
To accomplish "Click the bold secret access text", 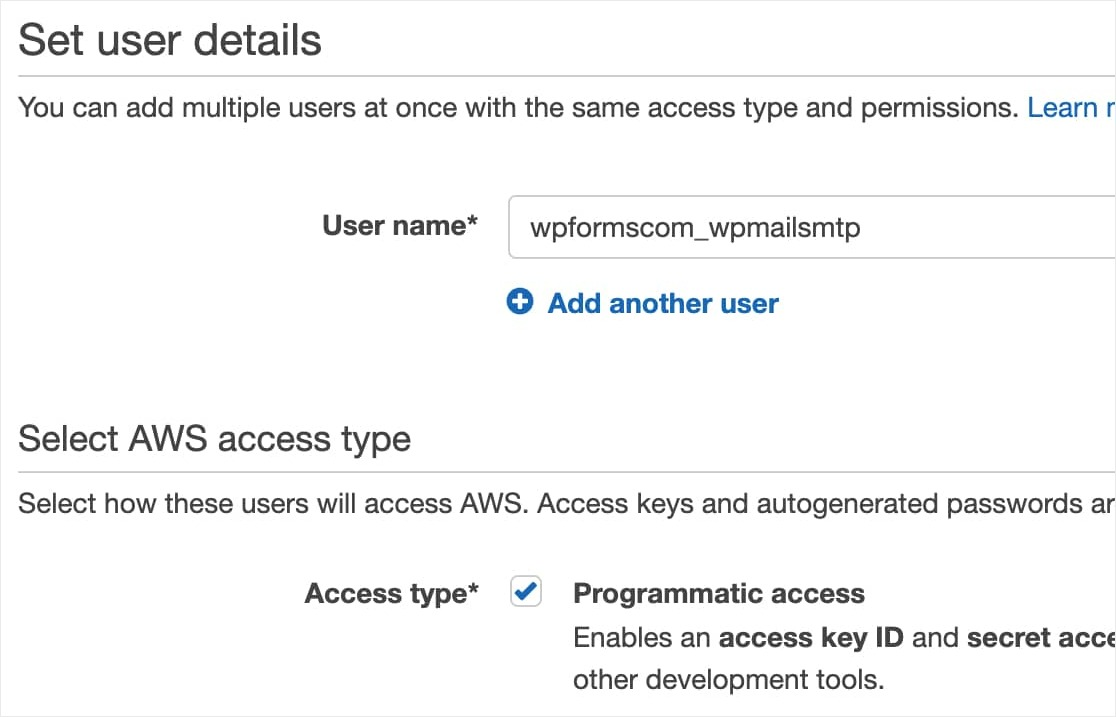I will [x=1040, y=637].
